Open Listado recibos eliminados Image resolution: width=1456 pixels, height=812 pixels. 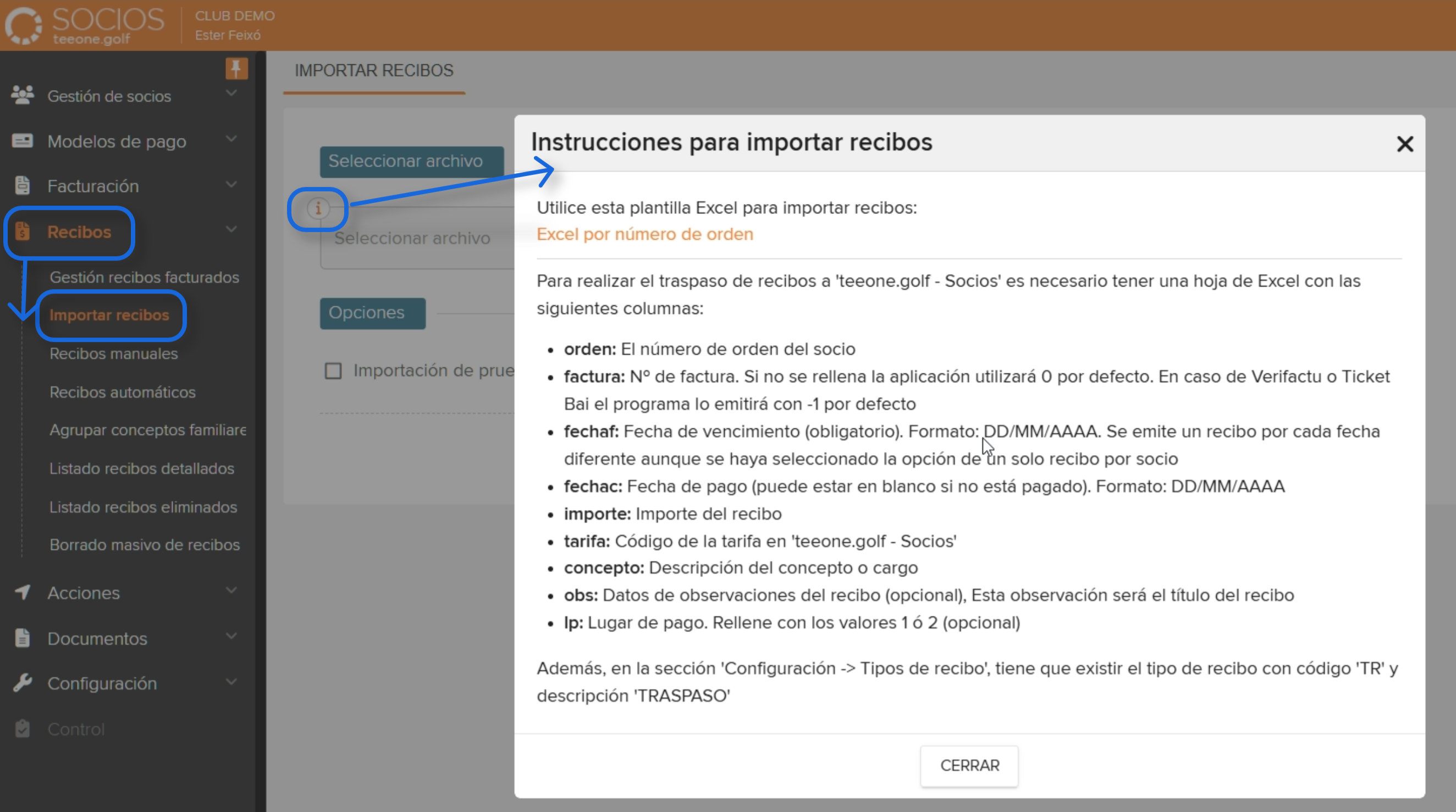point(143,506)
